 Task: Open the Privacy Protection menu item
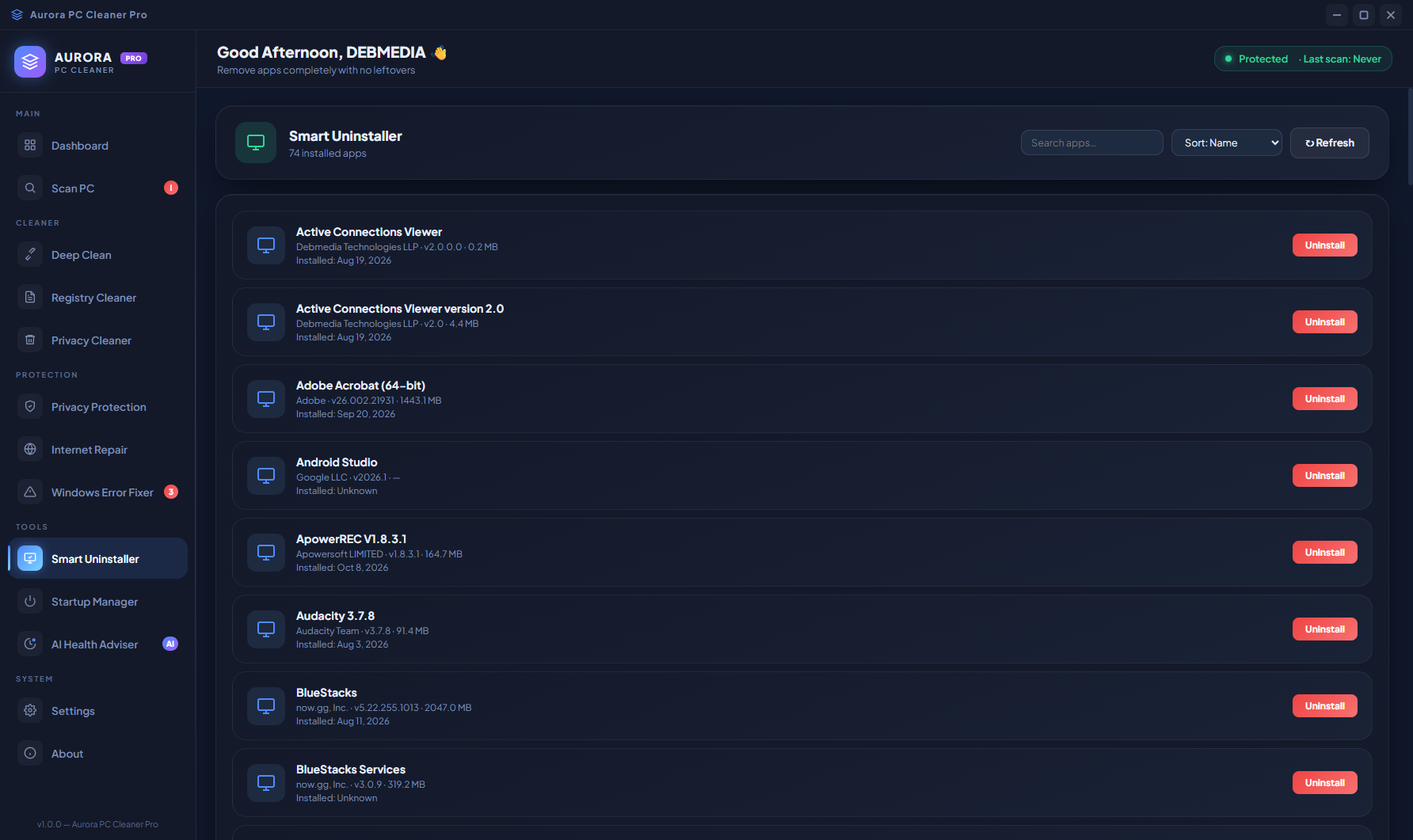click(98, 407)
